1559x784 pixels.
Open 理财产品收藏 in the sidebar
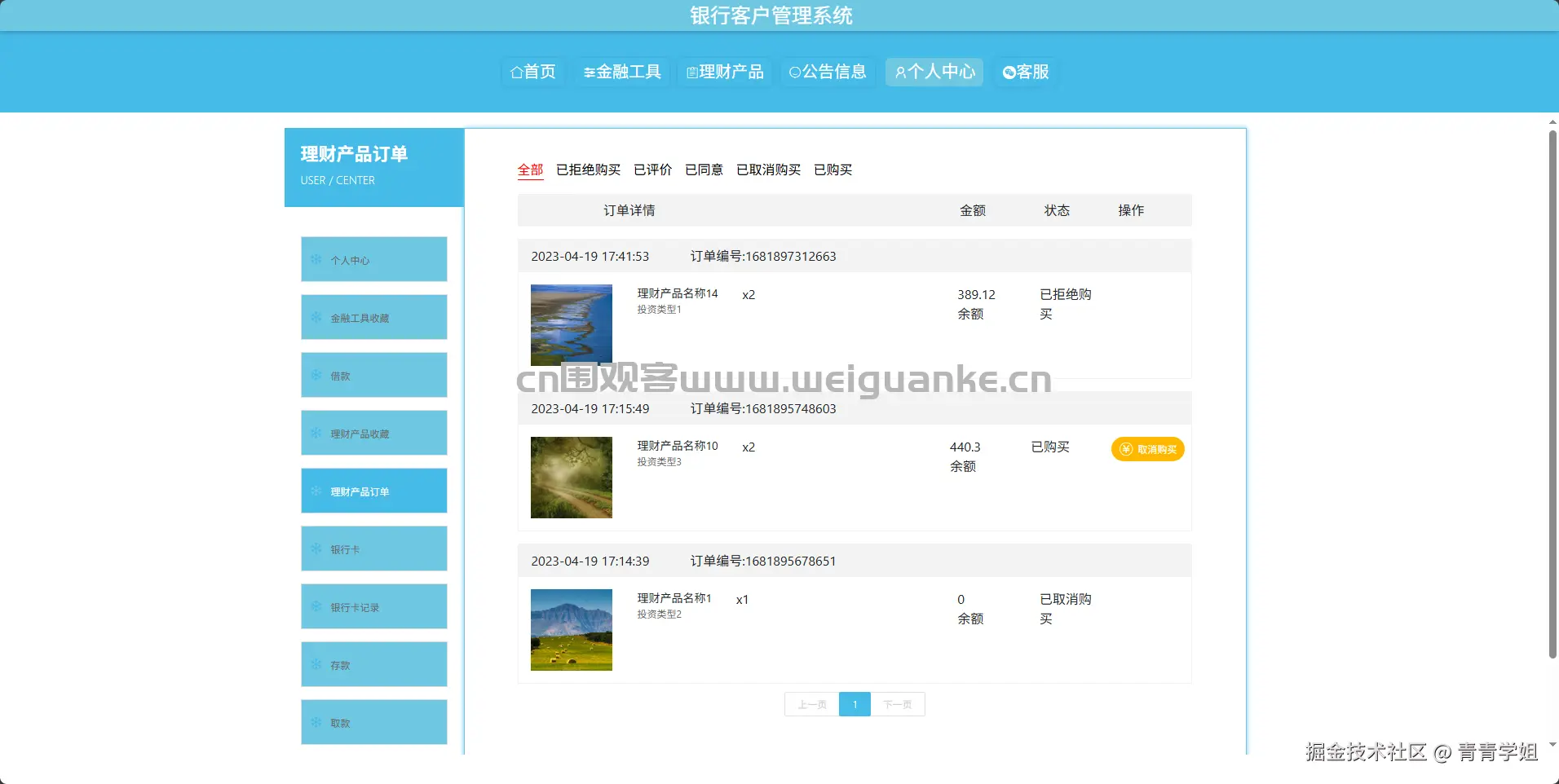pyautogui.click(x=374, y=433)
